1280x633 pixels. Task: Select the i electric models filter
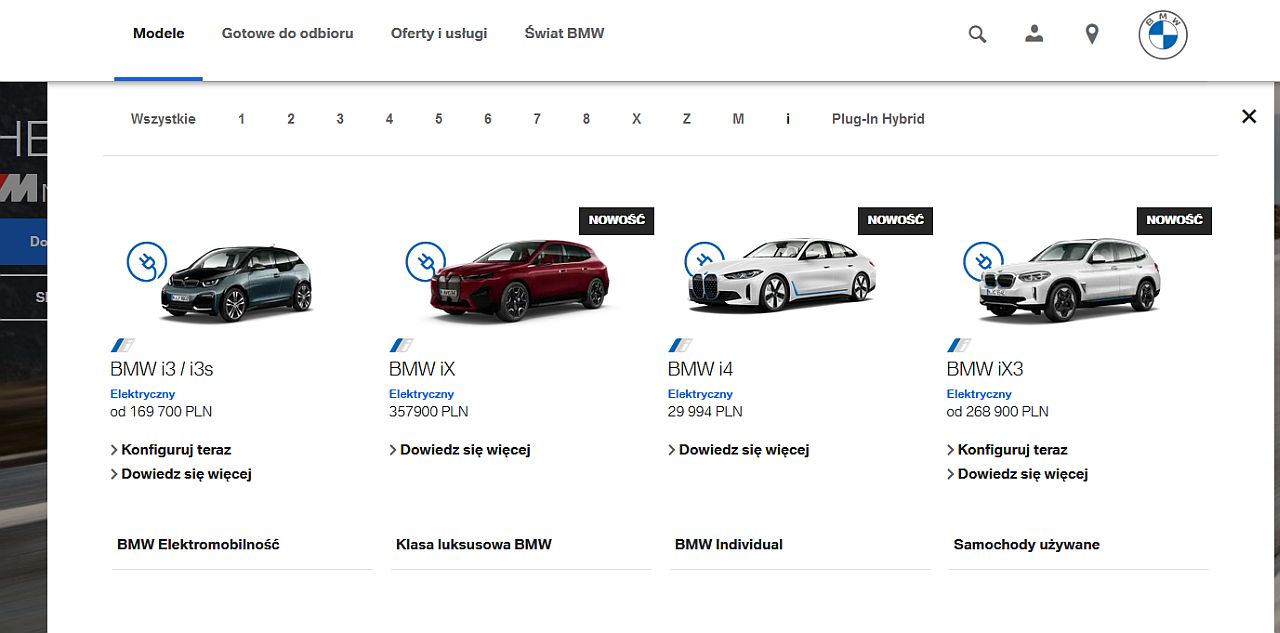click(788, 119)
